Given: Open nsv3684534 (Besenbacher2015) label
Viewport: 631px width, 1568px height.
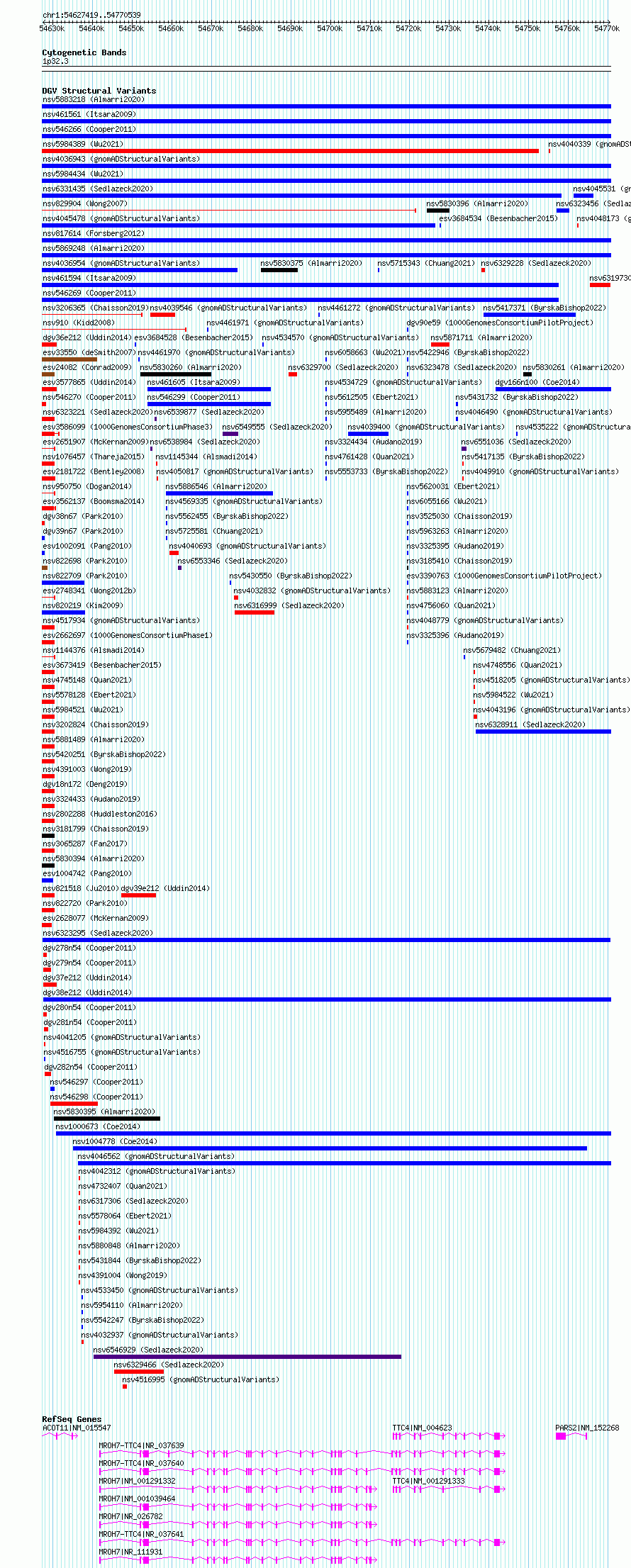Looking at the screenshot, I should coord(498,218).
